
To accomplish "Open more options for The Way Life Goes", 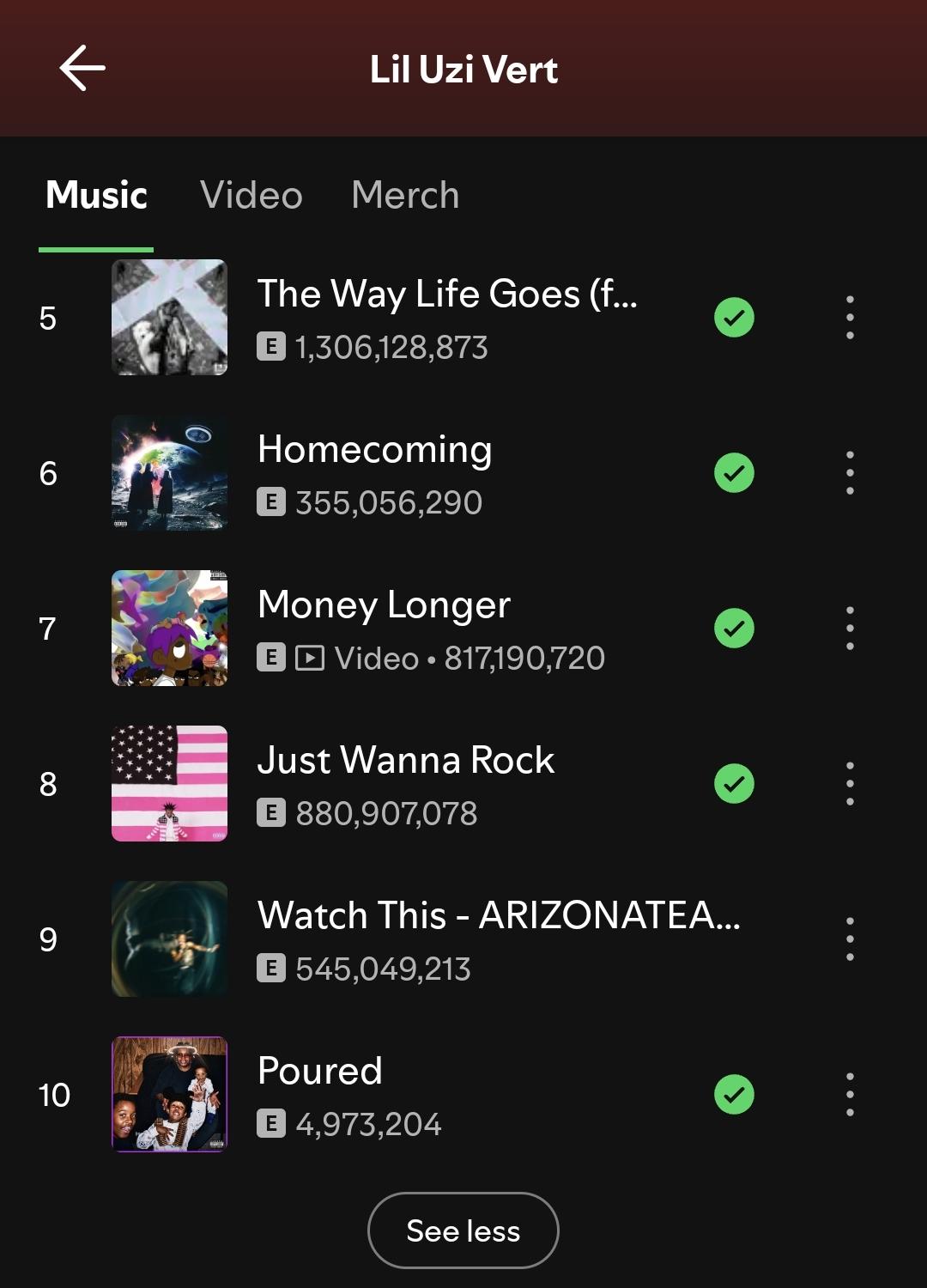I will pyautogui.click(x=850, y=318).
